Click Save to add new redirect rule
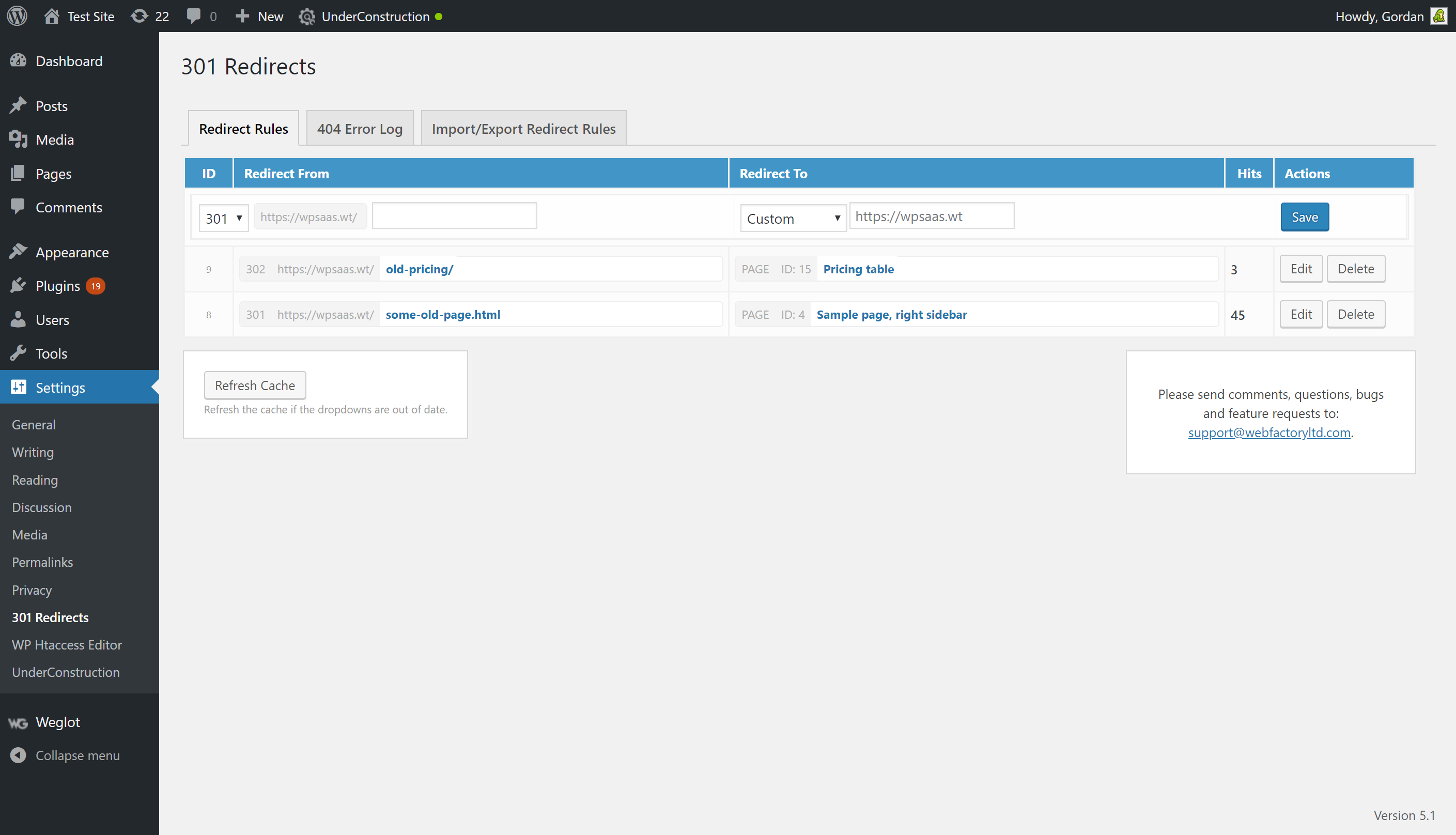 (1304, 217)
